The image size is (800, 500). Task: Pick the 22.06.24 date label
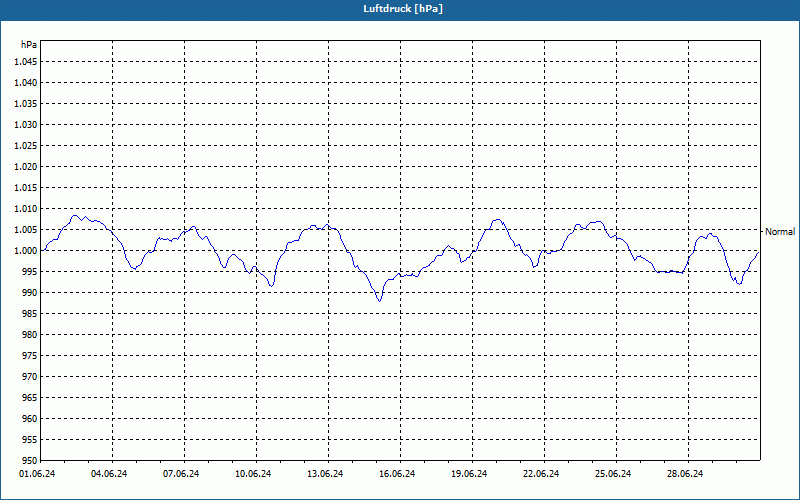coord(541,474)
